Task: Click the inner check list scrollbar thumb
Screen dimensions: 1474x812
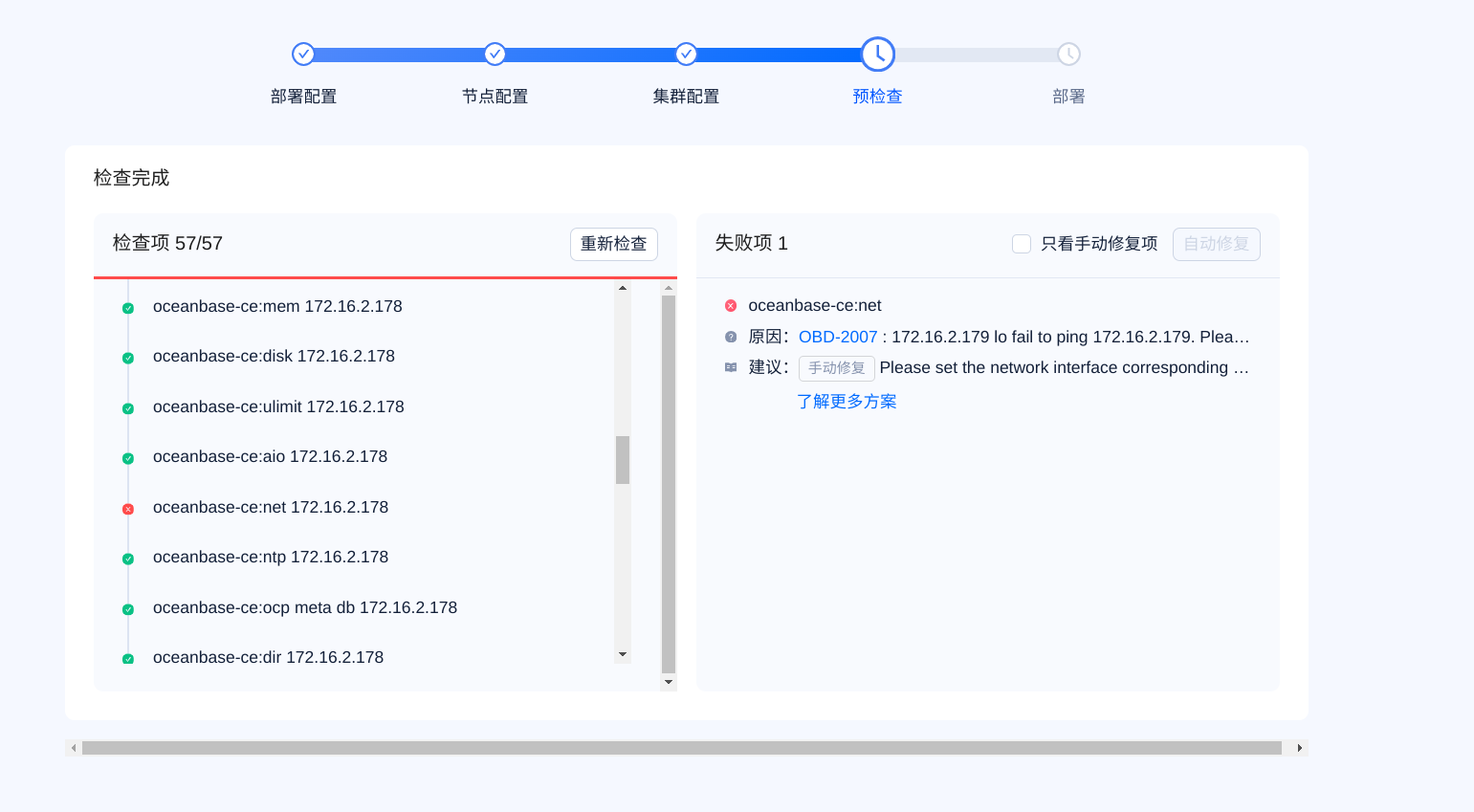Action: (x=623, y=460)
